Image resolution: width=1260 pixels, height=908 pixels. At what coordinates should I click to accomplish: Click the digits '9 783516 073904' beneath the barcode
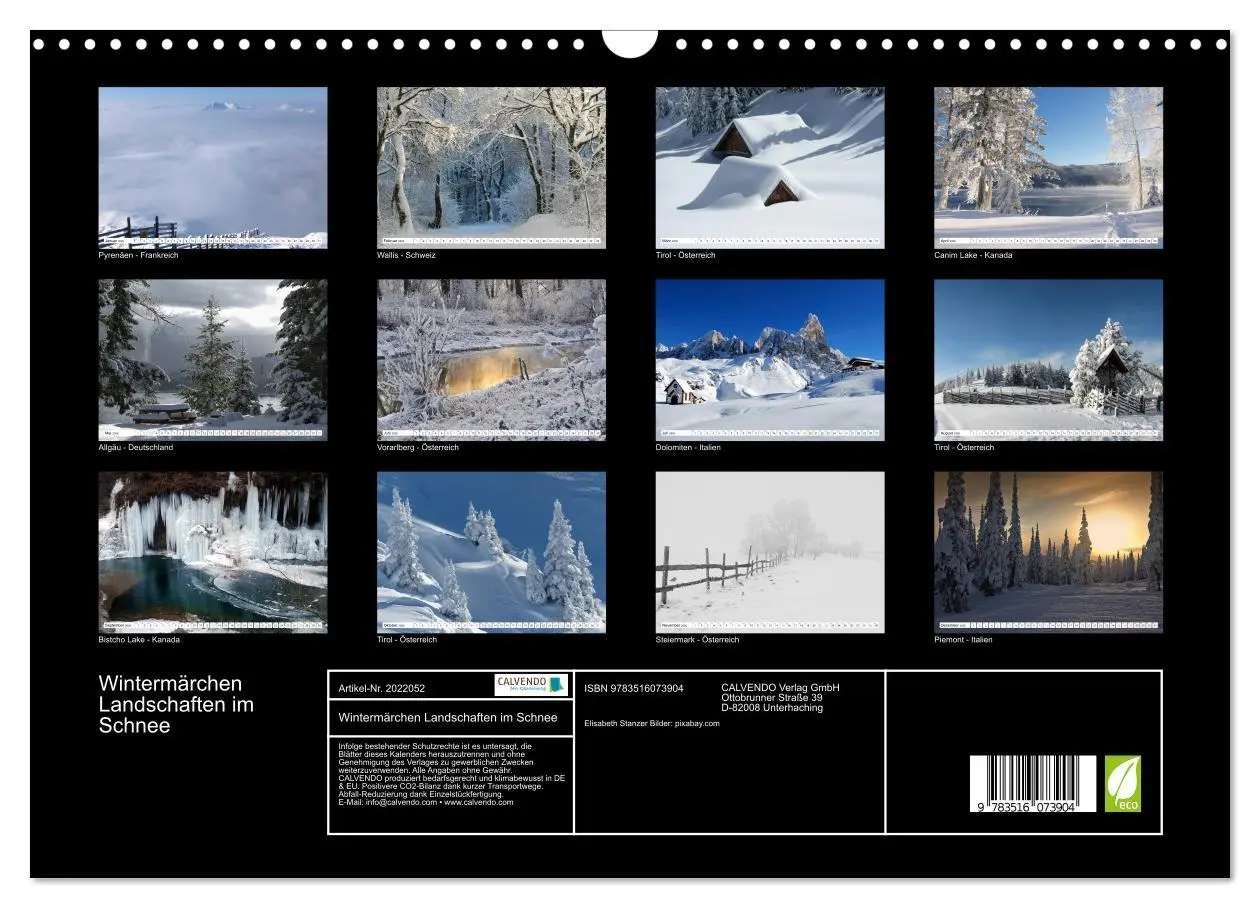(x=1027, y=807)
